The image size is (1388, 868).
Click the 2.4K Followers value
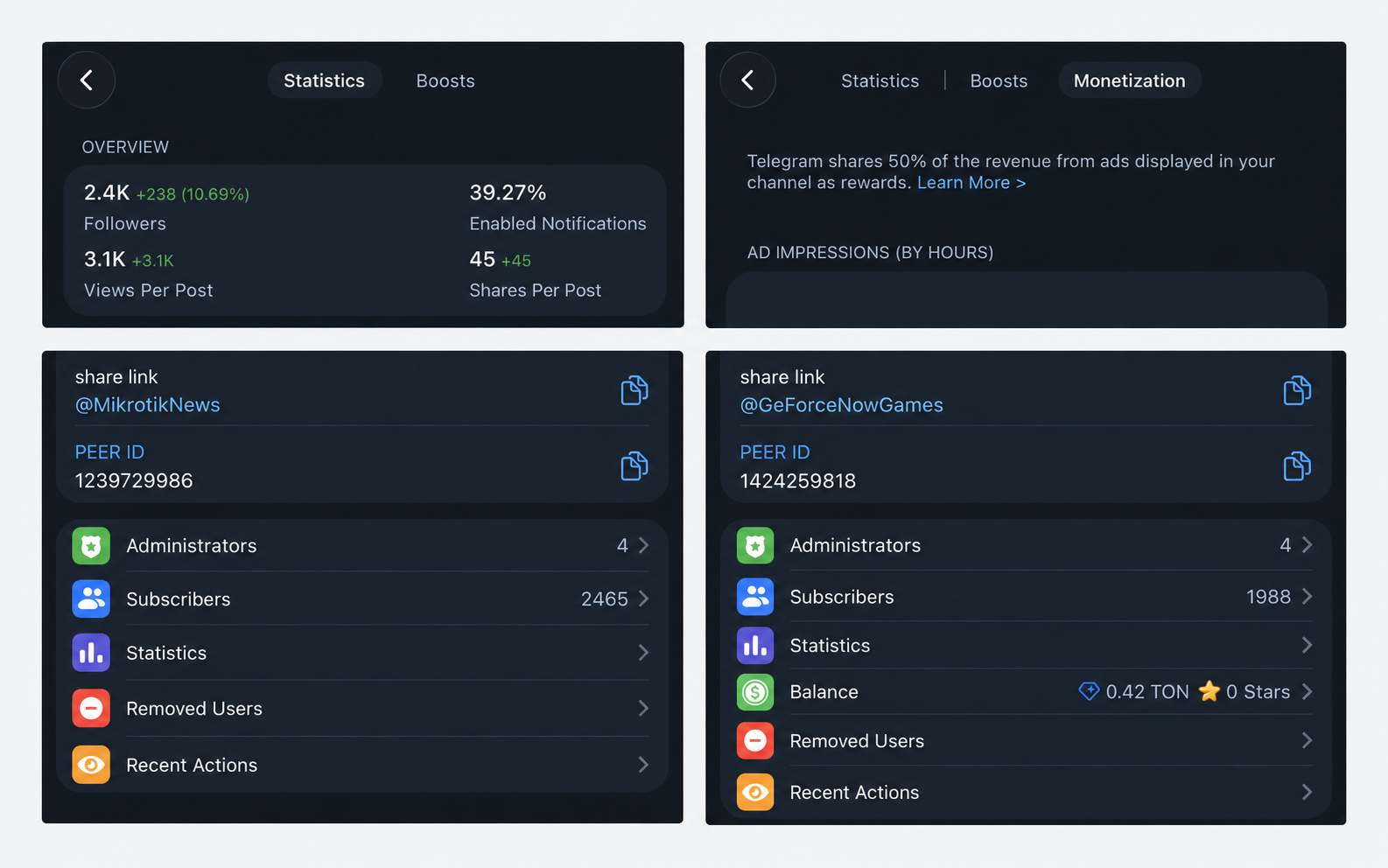(x=107, y=192)
